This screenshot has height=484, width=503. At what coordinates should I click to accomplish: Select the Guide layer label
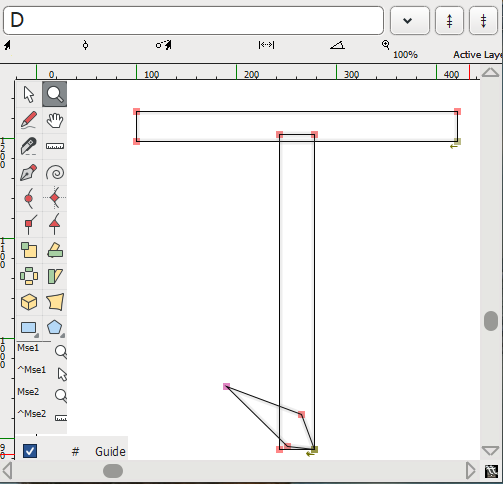[110, 452]
